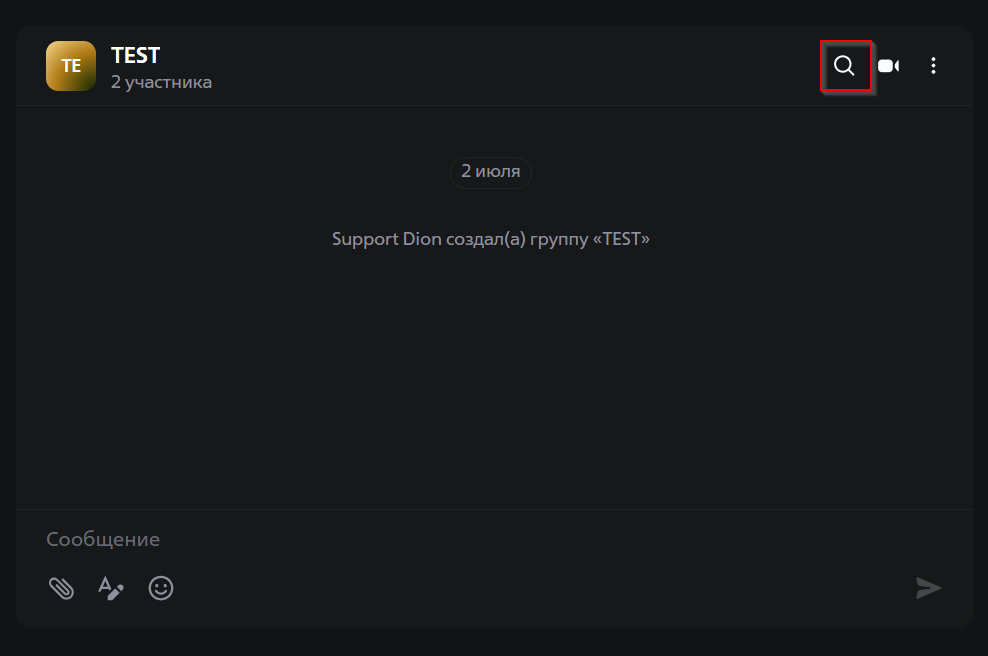The width and height of the screenshot is (988, 656).
Task: Toggle the text formatting tool
Action: tap(110, 588)
